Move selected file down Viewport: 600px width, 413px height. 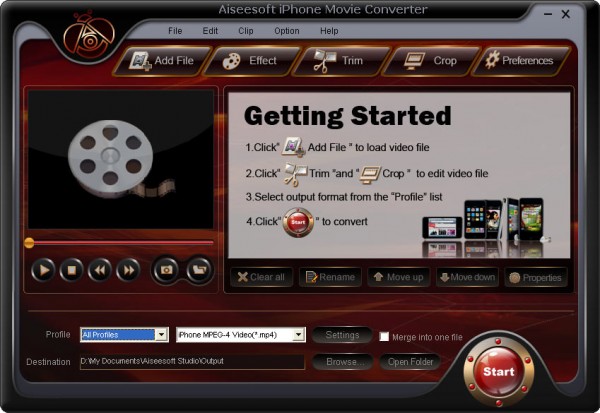point(468,277)
